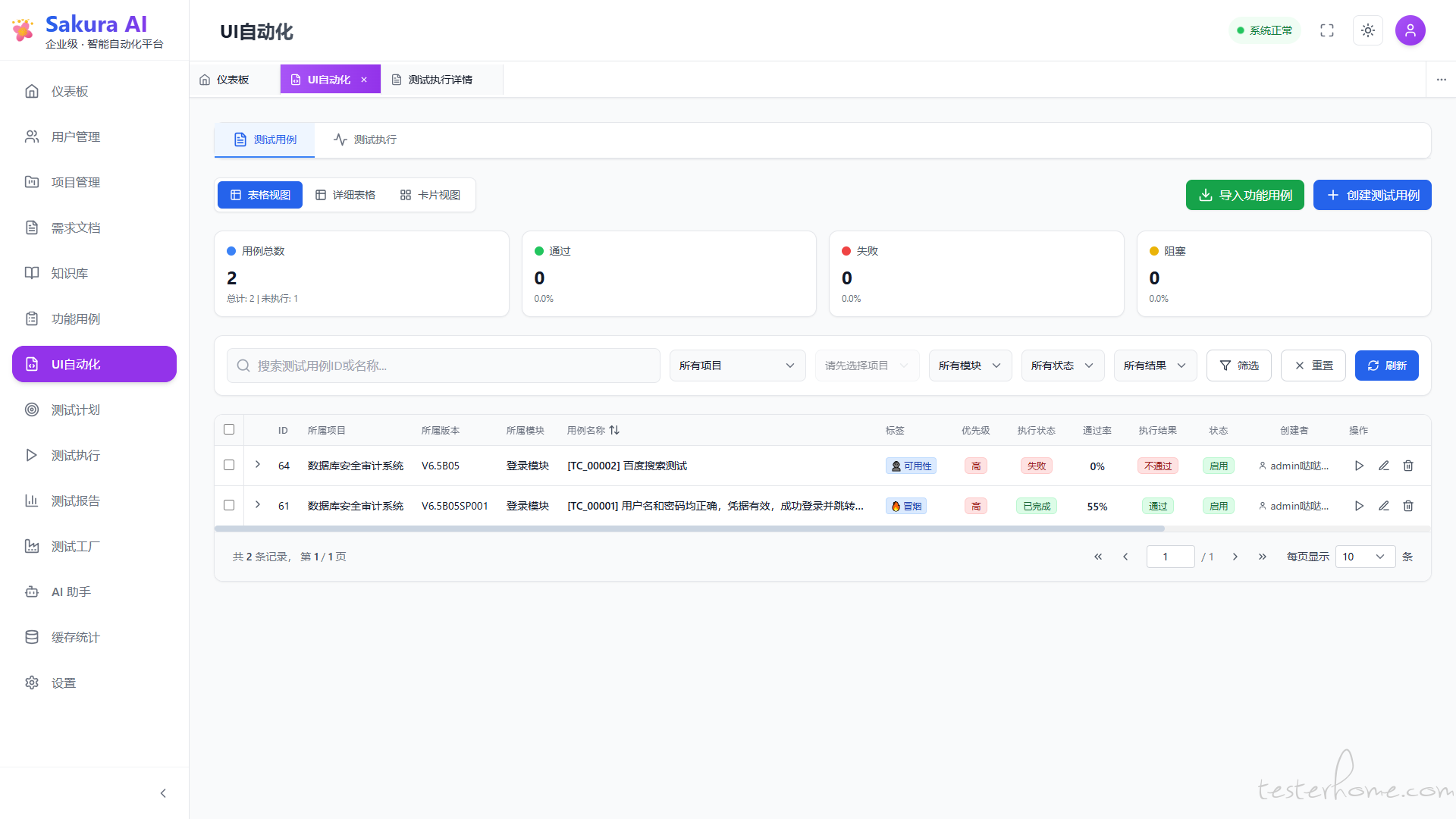Select checkbox for test case 64
Viewport: 1456px width, 819px height.
pyautogui.click(x=229, y=465)
